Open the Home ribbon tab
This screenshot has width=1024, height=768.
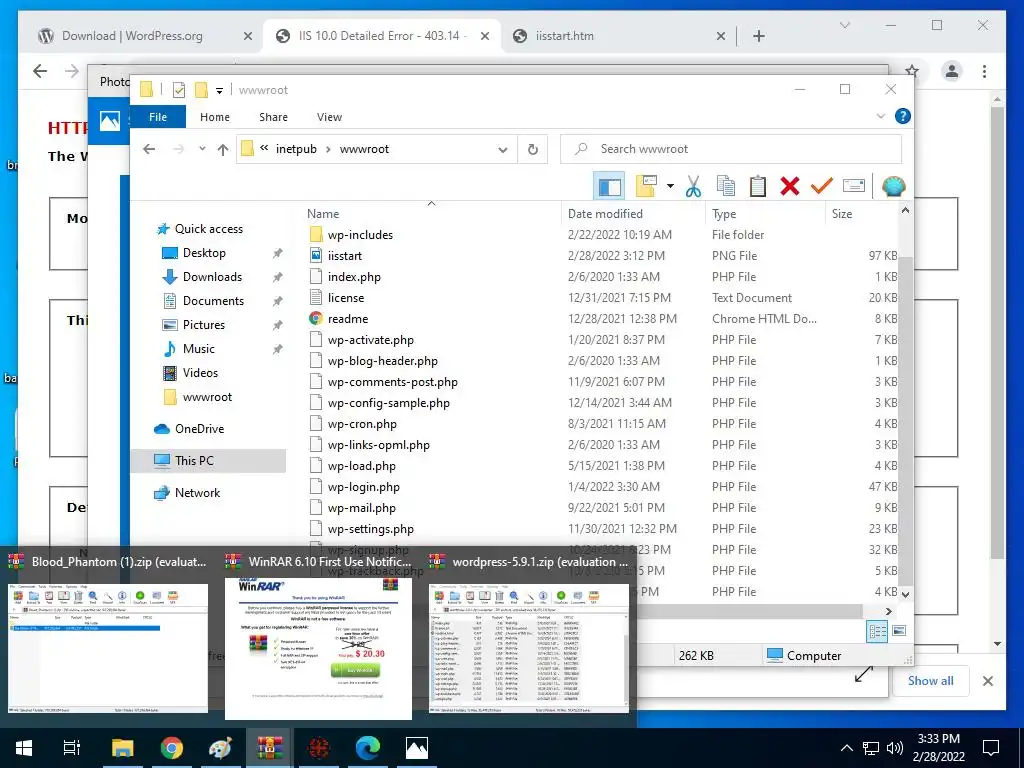(215, 117)
